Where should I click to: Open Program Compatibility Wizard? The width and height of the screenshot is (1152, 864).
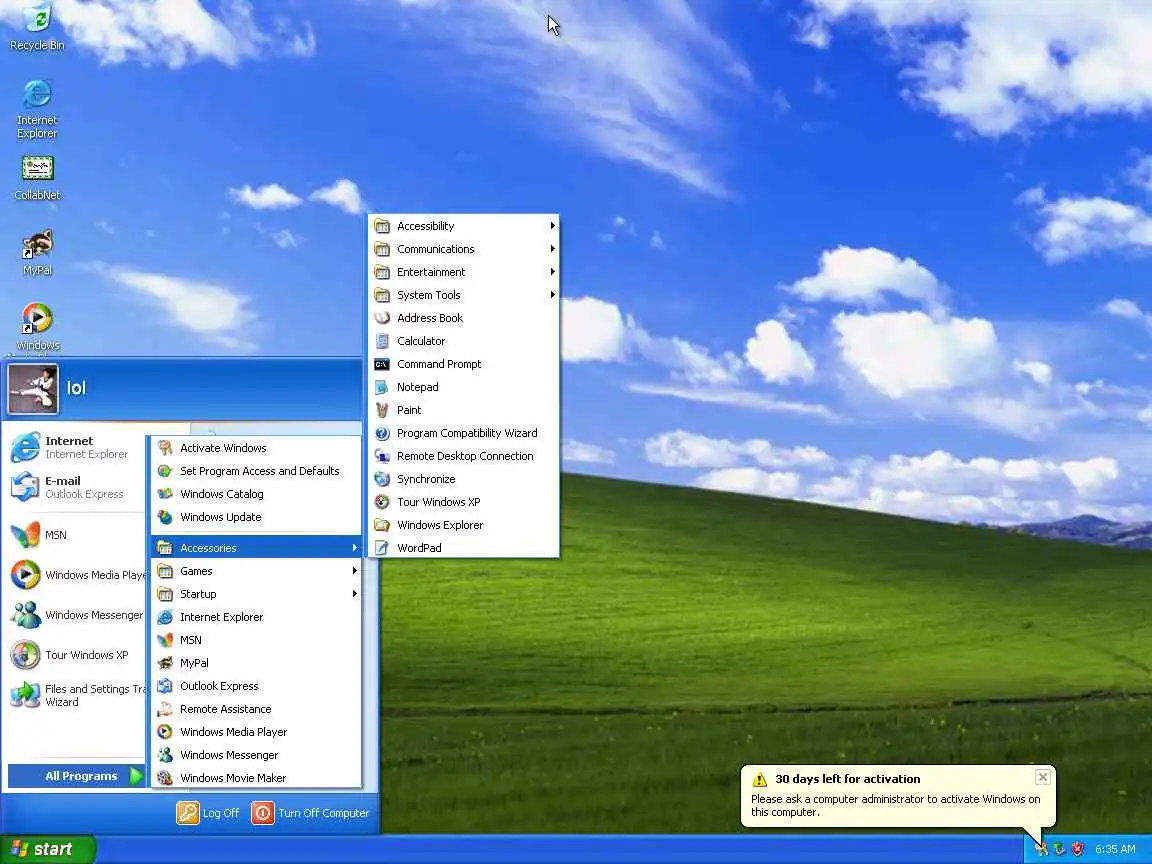(464, 433)
